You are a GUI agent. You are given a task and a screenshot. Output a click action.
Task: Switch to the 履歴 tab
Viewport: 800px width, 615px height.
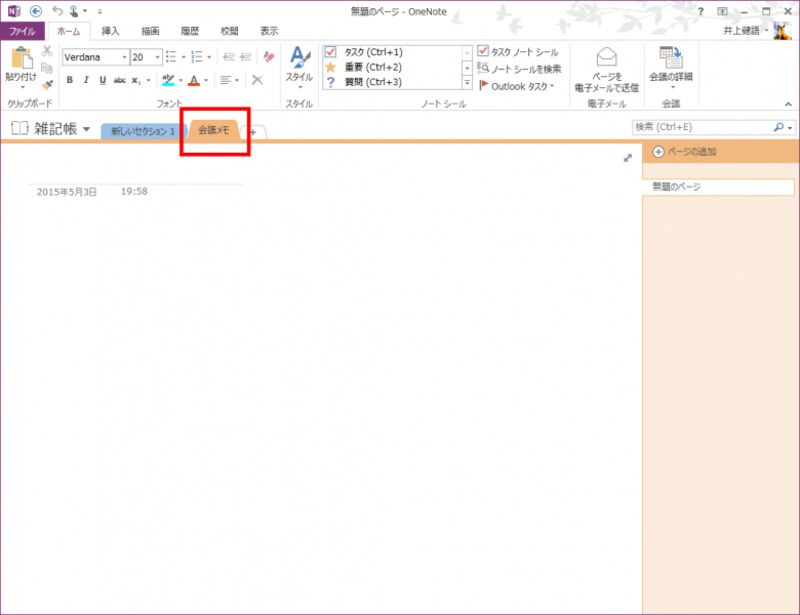coord(190,31)
